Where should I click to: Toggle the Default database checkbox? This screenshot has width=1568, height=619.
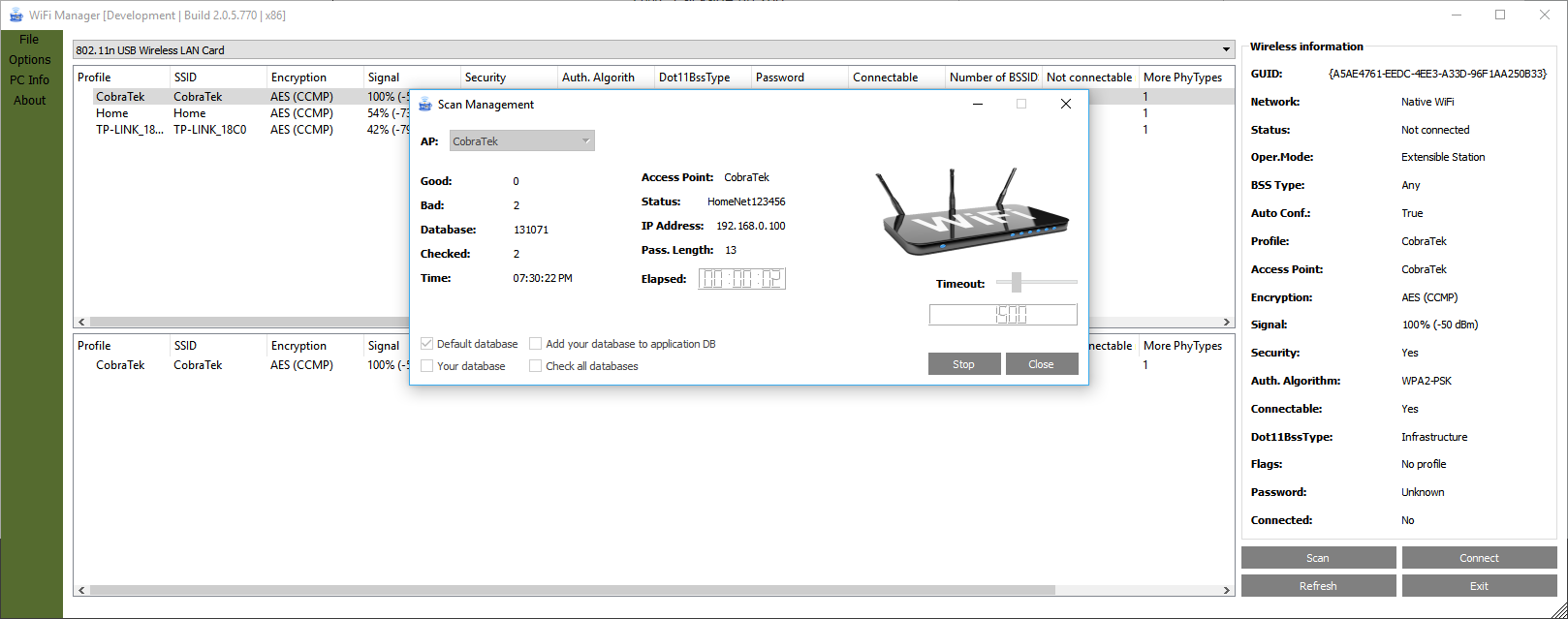tap(427, 344)
